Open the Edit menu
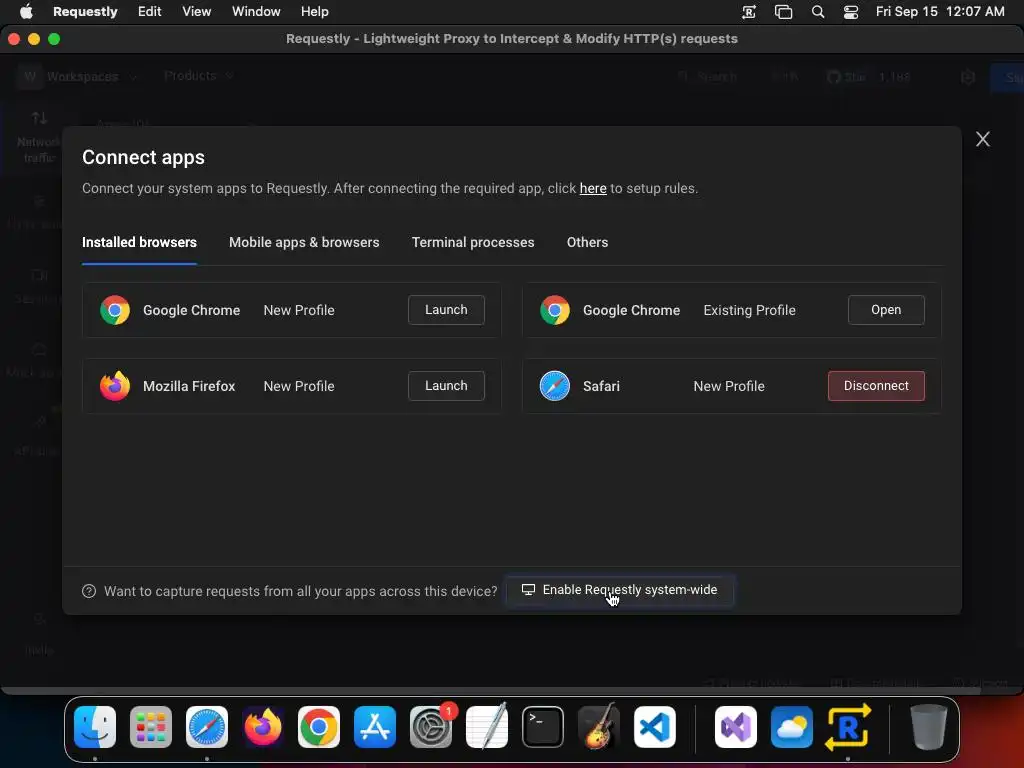1024x768 pixels. pyautogui.click(x=150, y=11)
